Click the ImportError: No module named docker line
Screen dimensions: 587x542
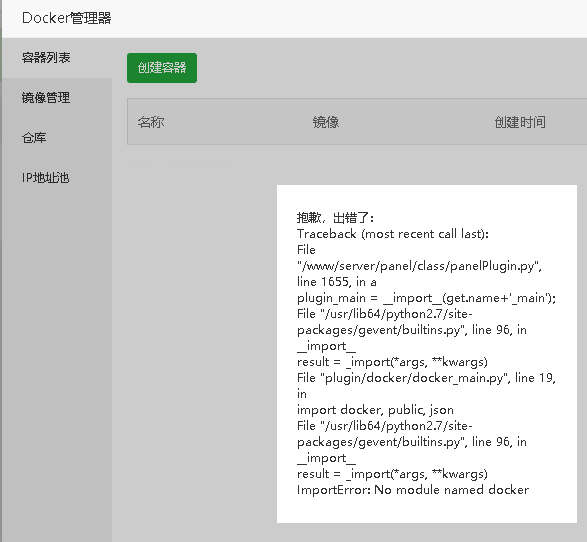tap(413, 490)
